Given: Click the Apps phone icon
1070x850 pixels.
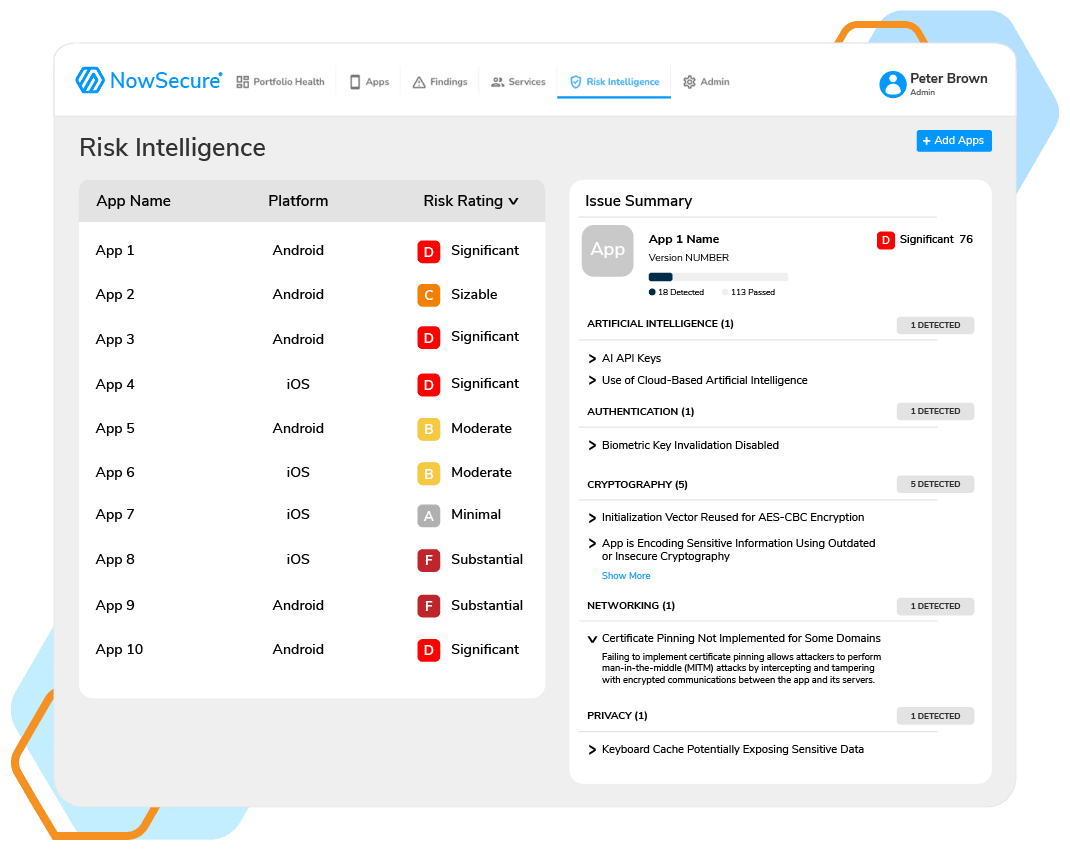Looking at the screenshot, I should tap(355, 82).
